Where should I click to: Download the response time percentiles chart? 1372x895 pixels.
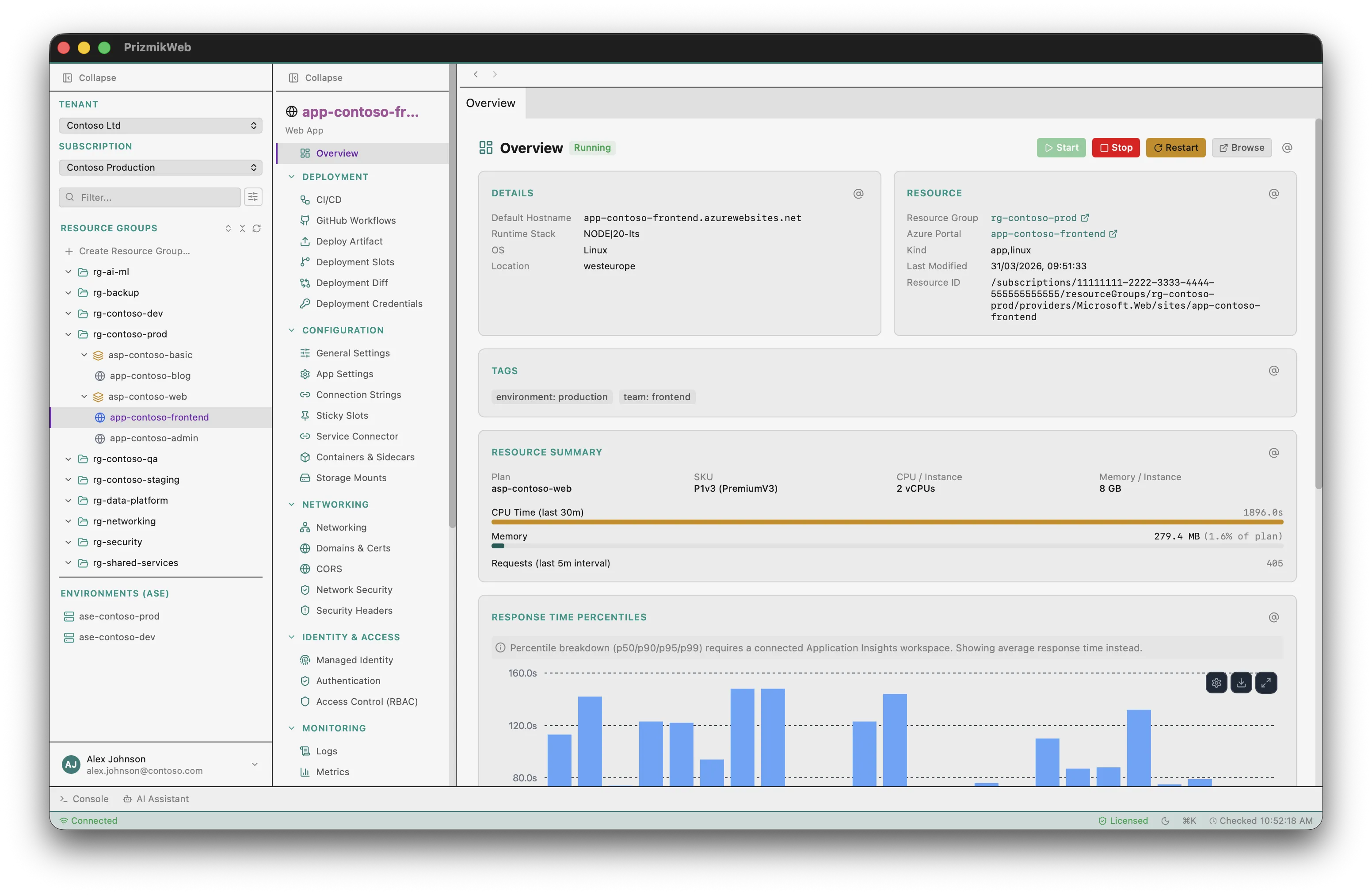tap(1242, 682)
